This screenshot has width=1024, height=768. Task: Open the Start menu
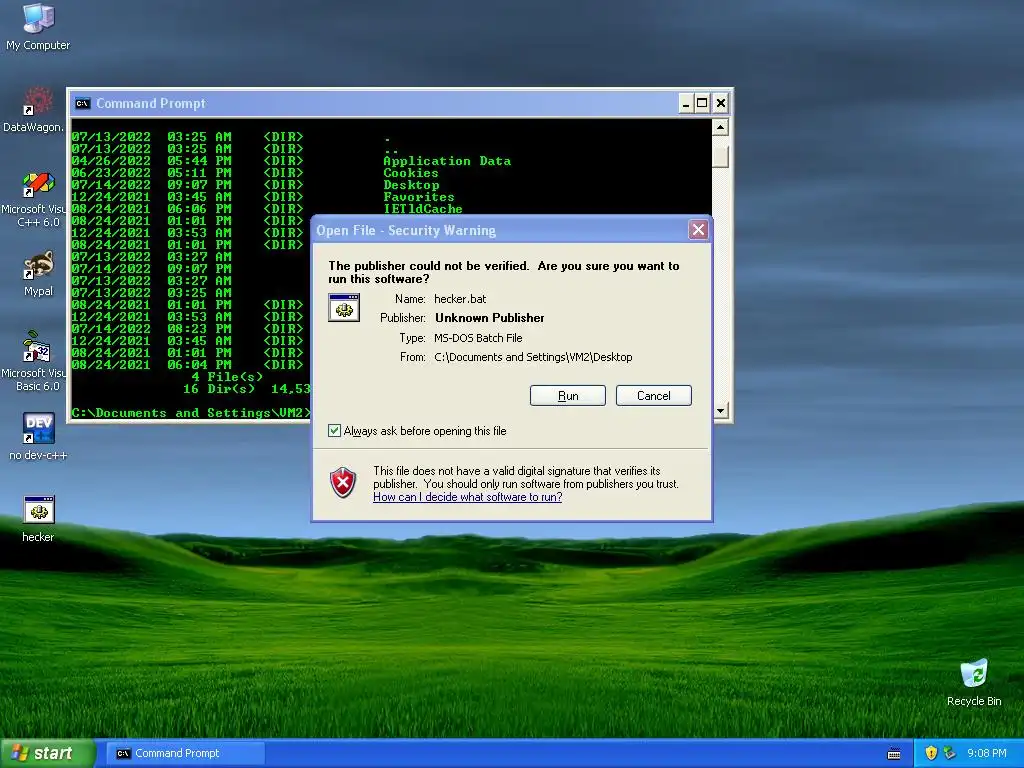pos(47,753)
